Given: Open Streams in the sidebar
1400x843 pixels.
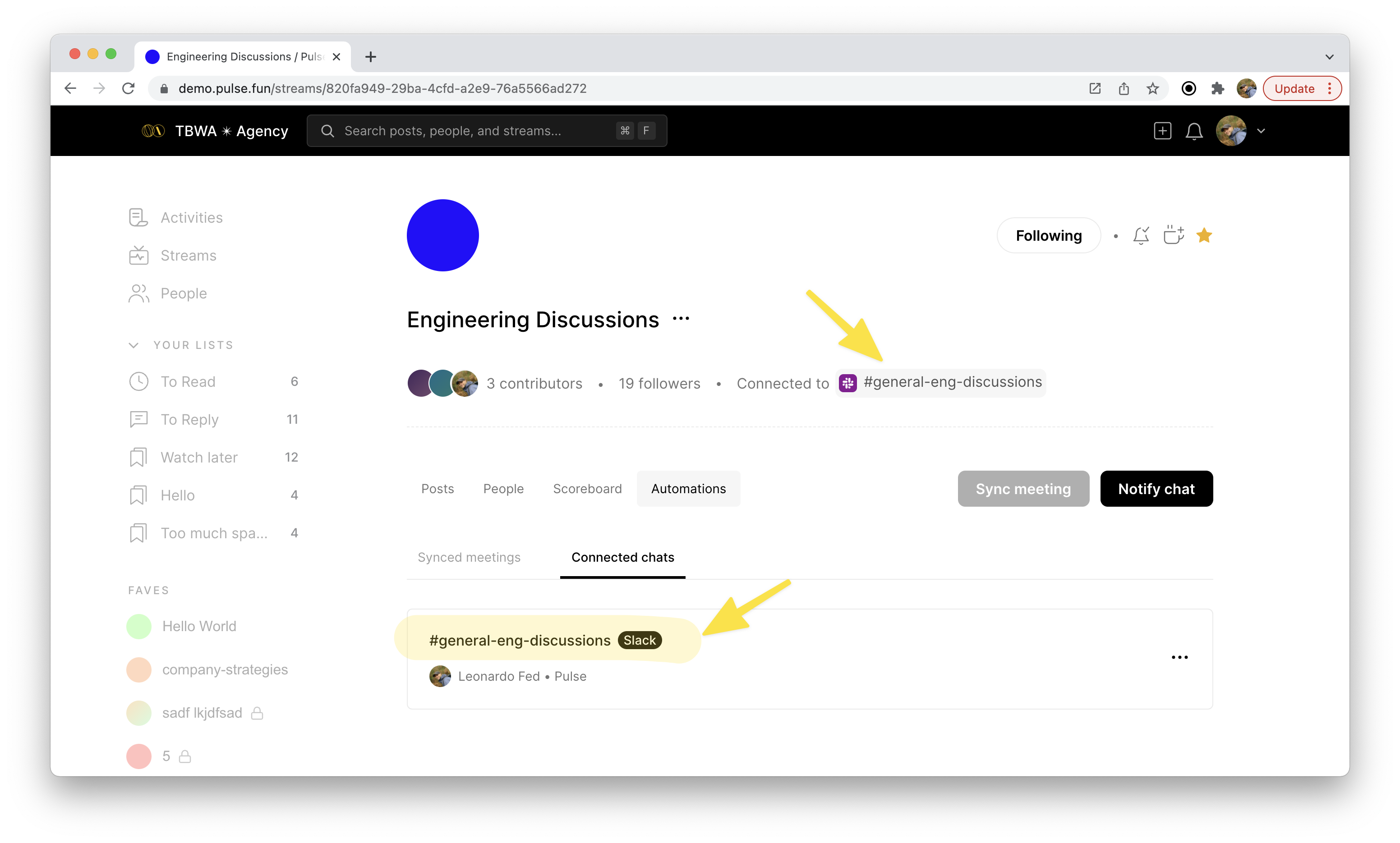Looking at the screenshot, I should coord(188,256).
